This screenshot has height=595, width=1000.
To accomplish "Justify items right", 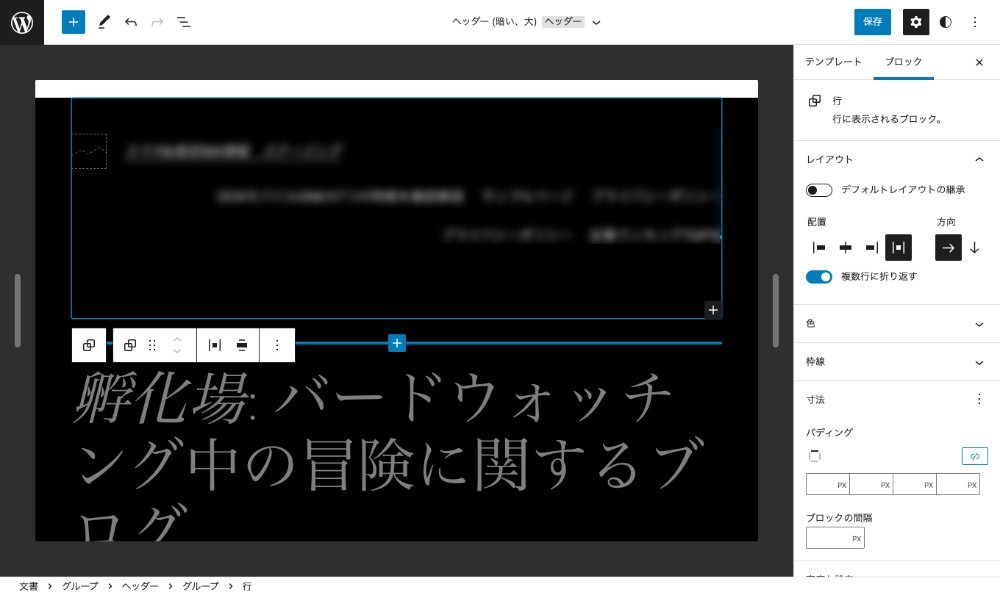I will pos(872,247).
